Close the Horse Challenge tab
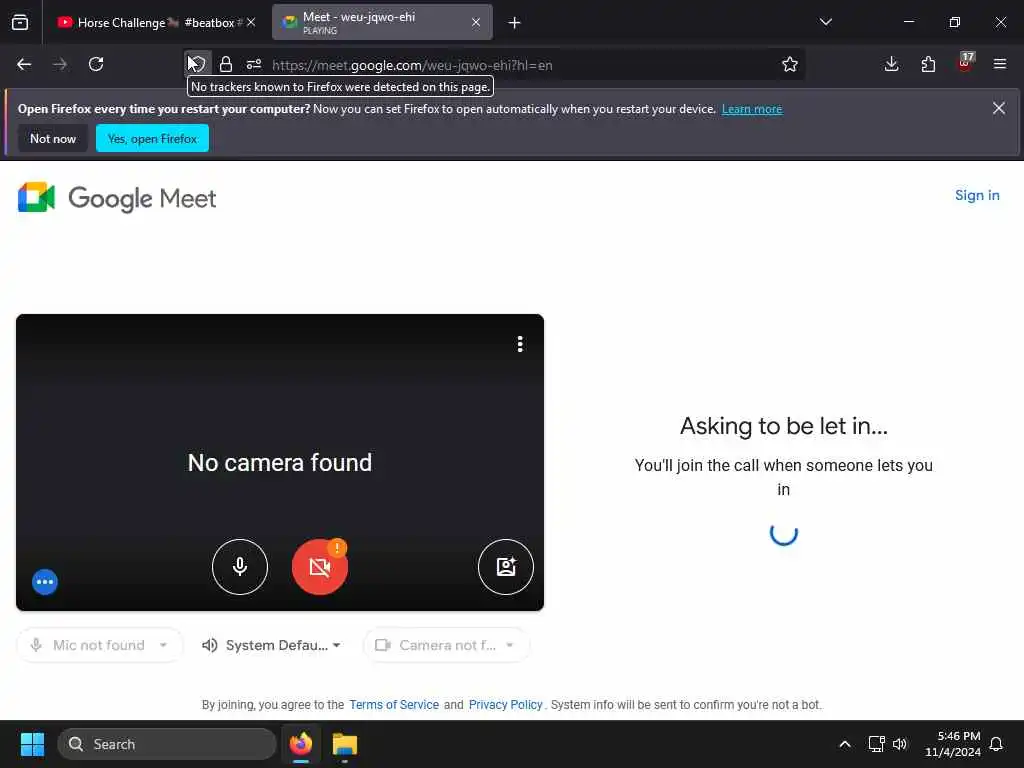Screen dimensions: 1024x768 pyautogui.click(x=251, y=22)
